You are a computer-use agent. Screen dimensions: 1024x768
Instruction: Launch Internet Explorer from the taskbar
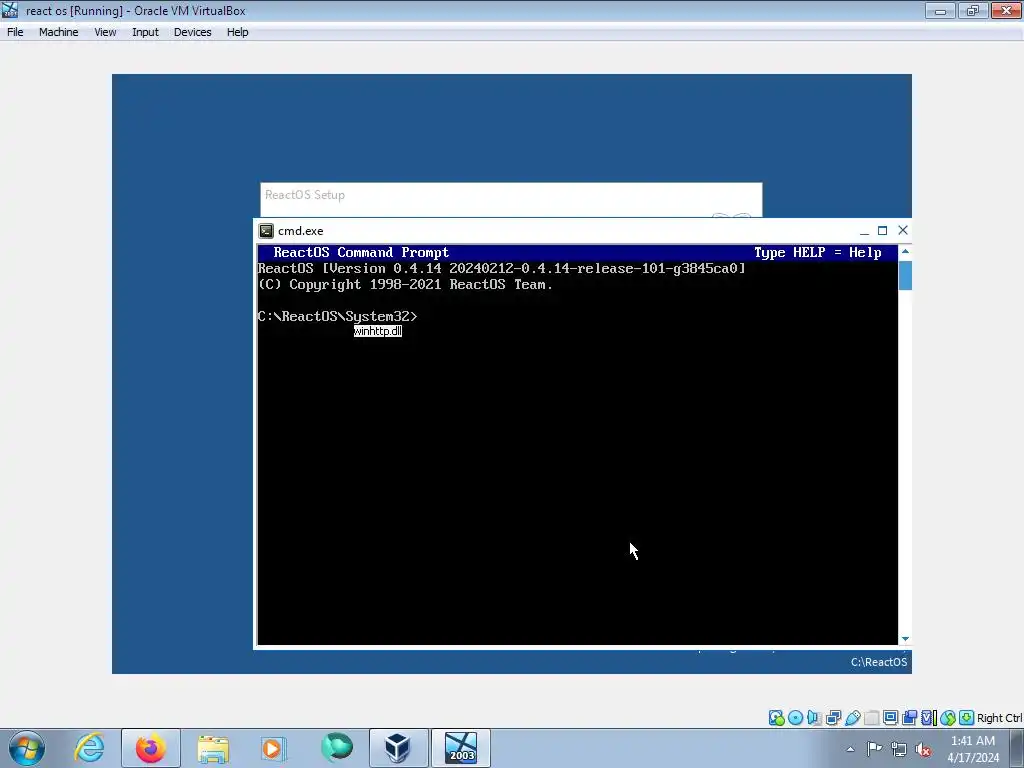click(x=89, y=748)
